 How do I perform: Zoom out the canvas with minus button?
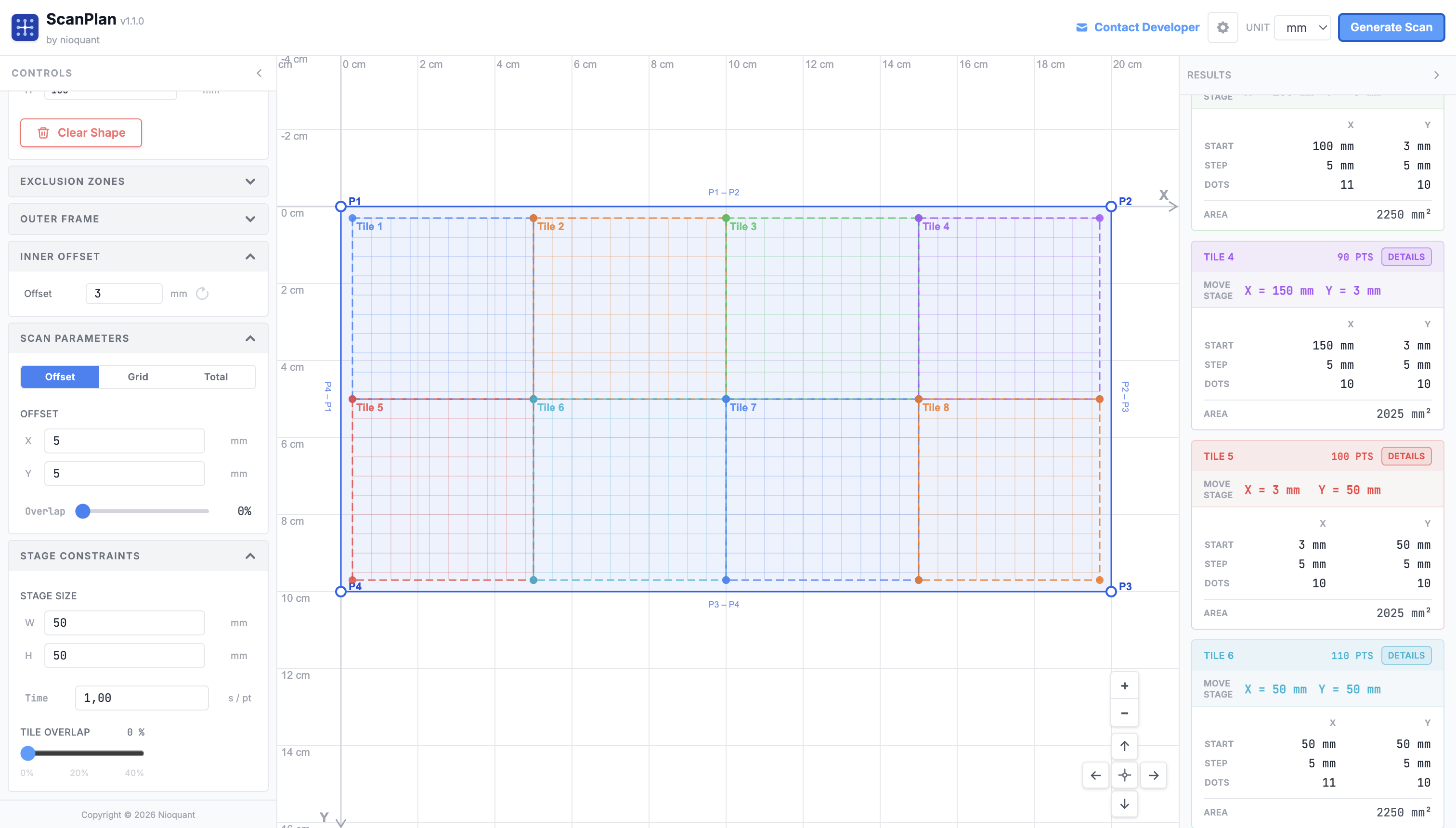1124,713
